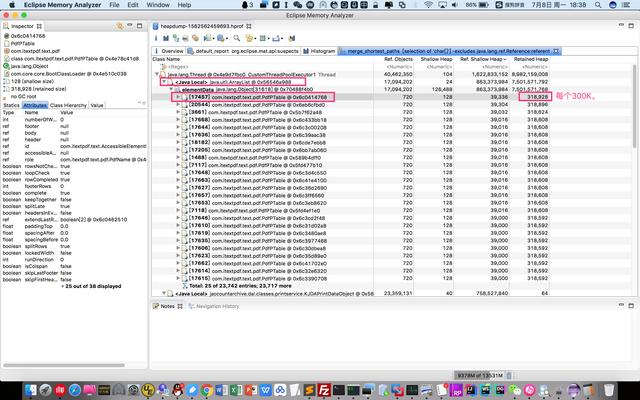Open the Navigation History tab
Viewport: 640px width, 400px height.
213,306
